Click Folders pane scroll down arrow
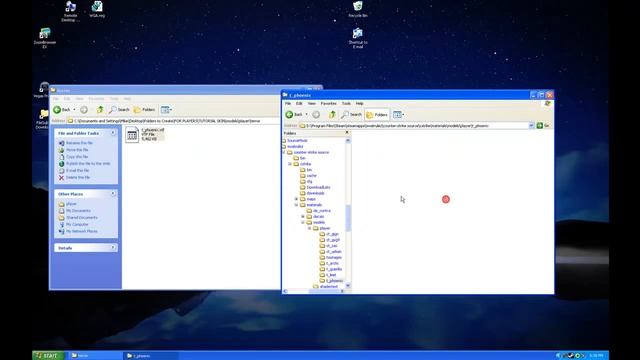Image resolution: width=640 pixels, height=360 pixels. click(x=348, y=286)
